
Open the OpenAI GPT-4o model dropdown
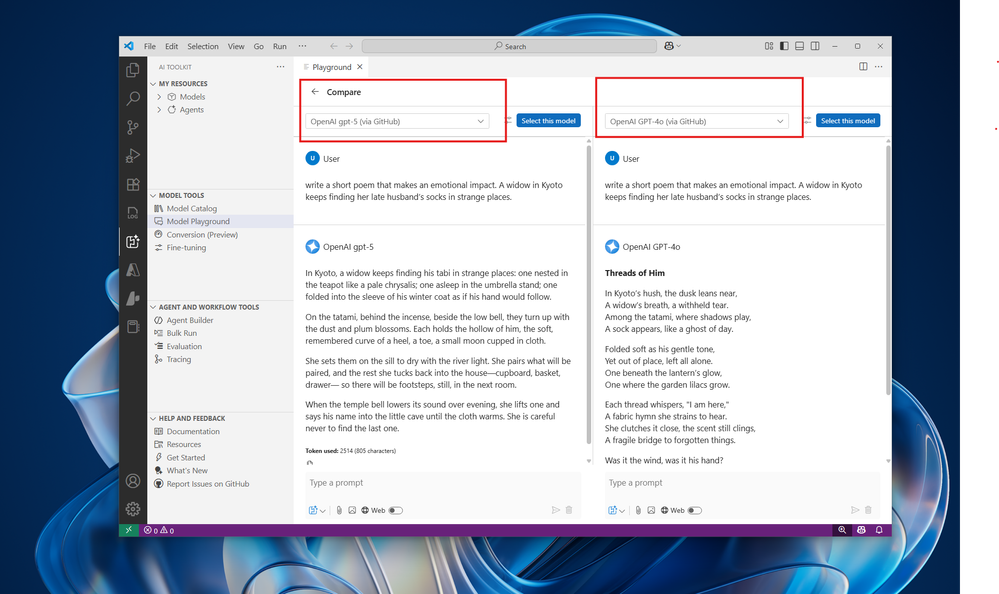(697, 121)
